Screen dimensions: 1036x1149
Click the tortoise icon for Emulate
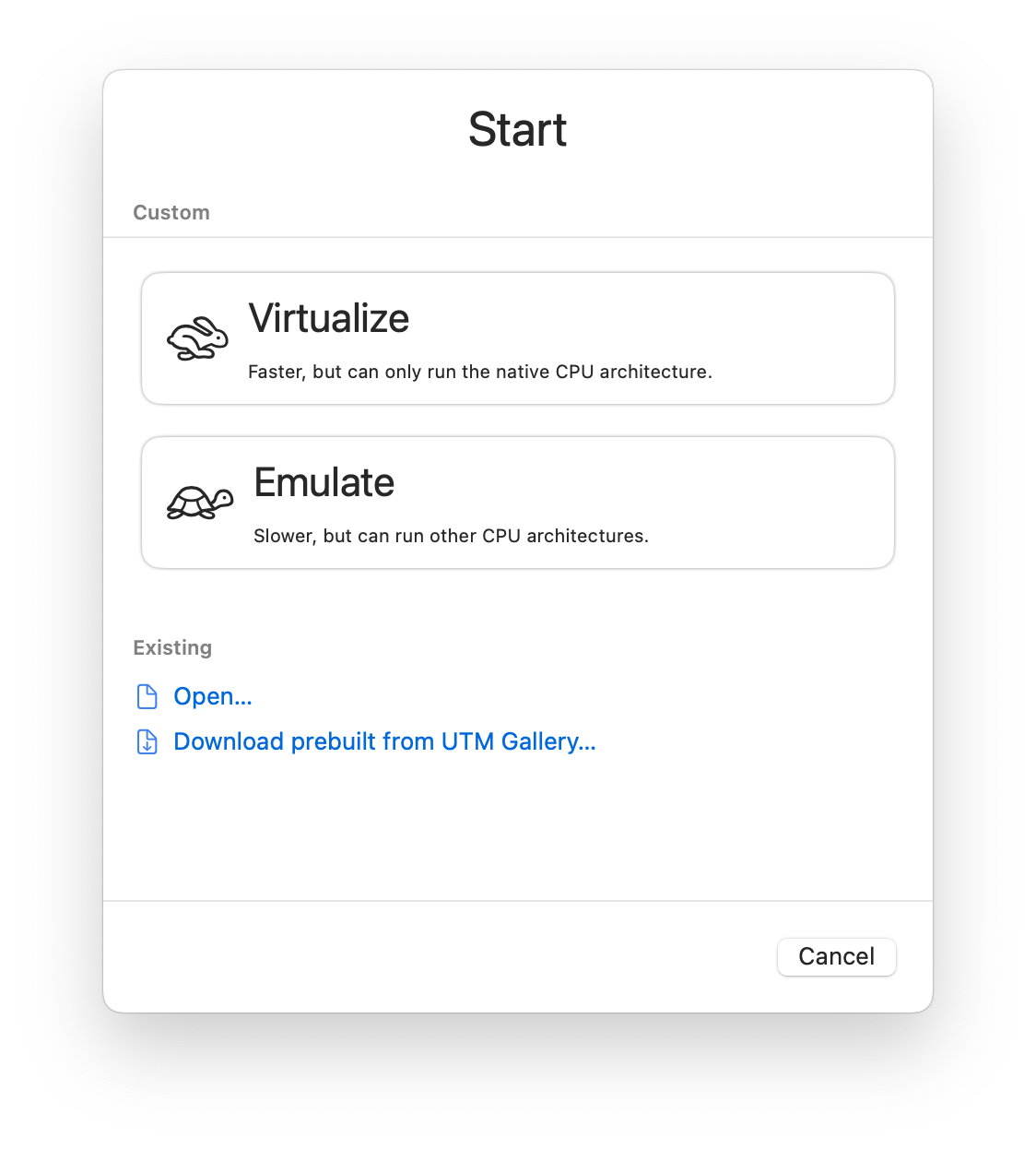coord(200,503)
